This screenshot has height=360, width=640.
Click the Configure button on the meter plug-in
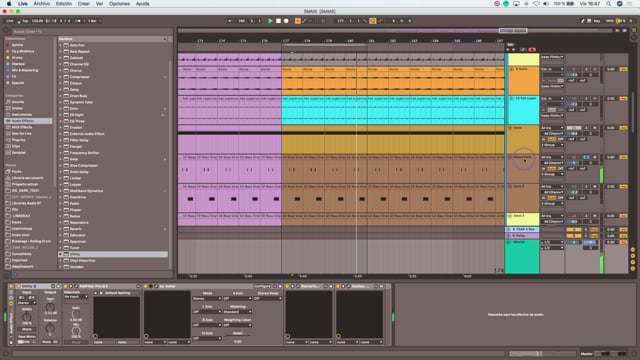coord(262,286)
